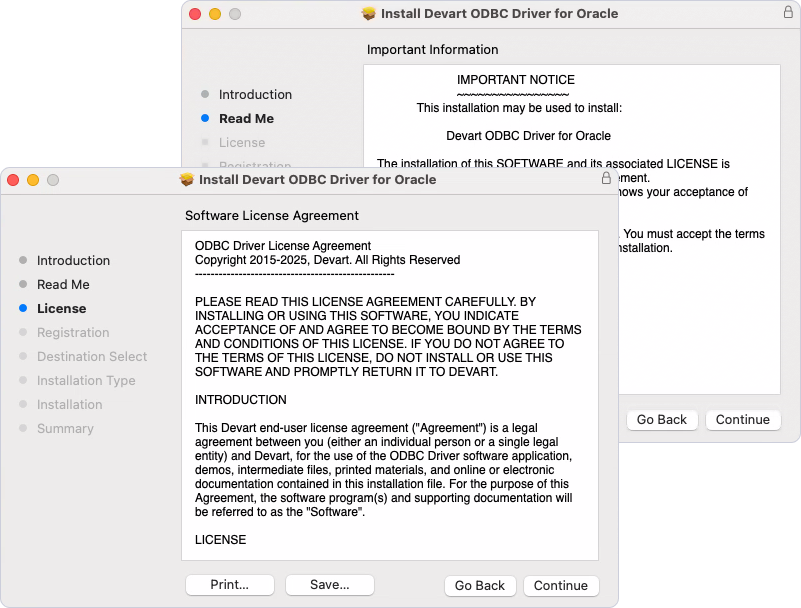Select Read Me step in front window sidebar
801x608 pixels.
tap(63, 285)
